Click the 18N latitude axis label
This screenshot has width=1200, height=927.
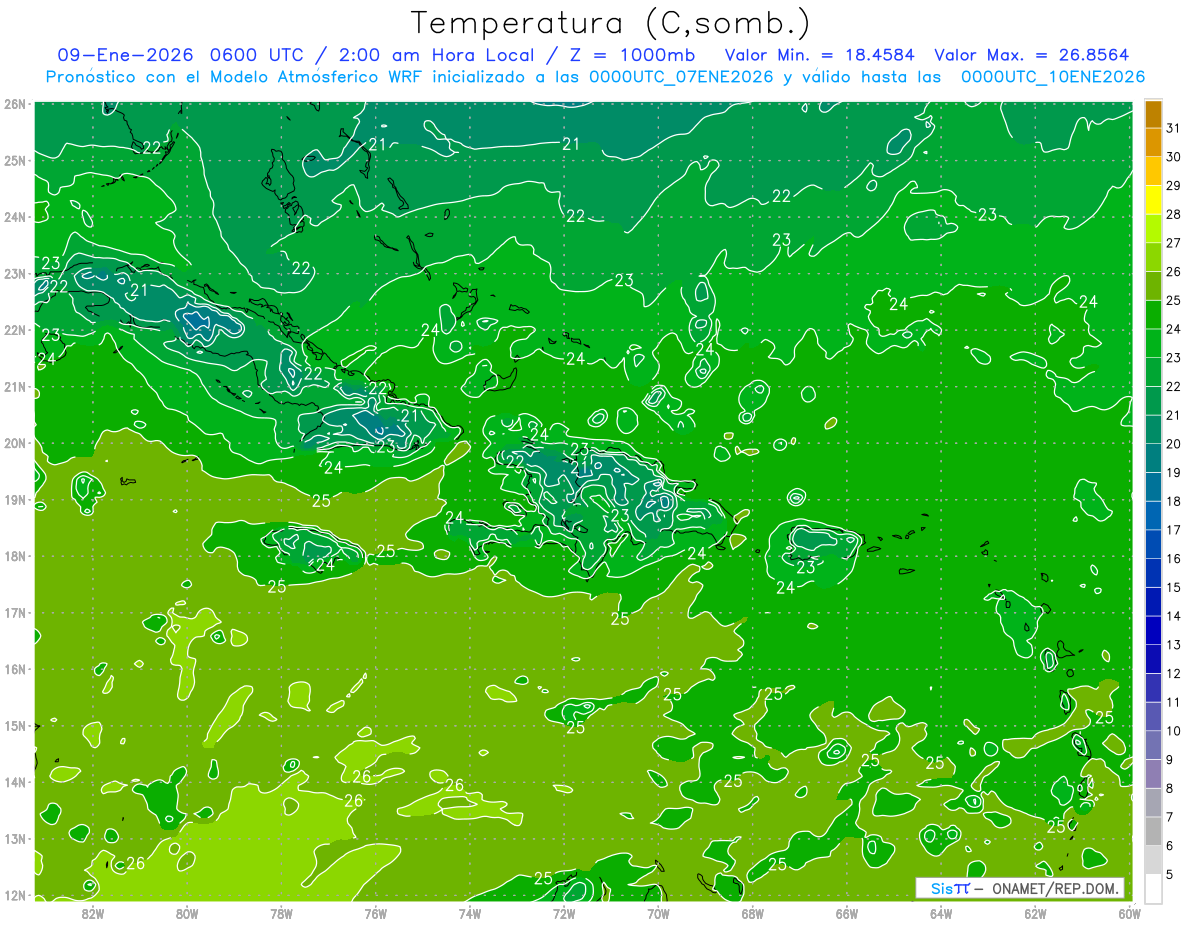pyautogui.click(x=15, y=556)
